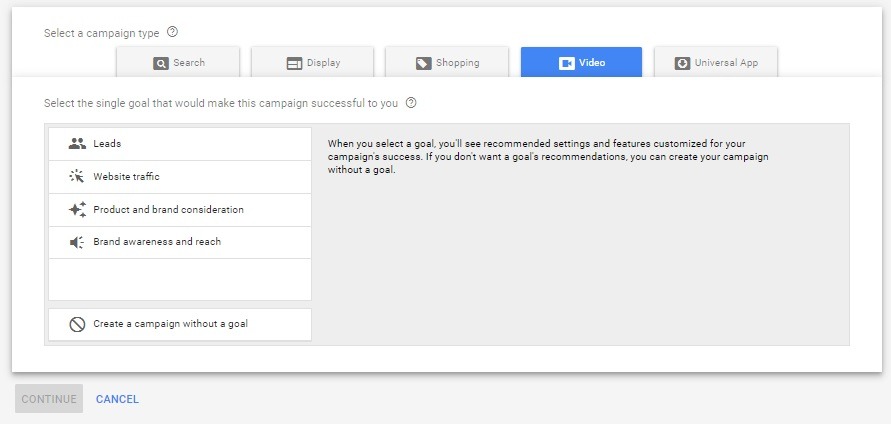The height and width of the screenshot is (424, 891).
Task: Click the CANCEL link
Action: tap(117, 399)
